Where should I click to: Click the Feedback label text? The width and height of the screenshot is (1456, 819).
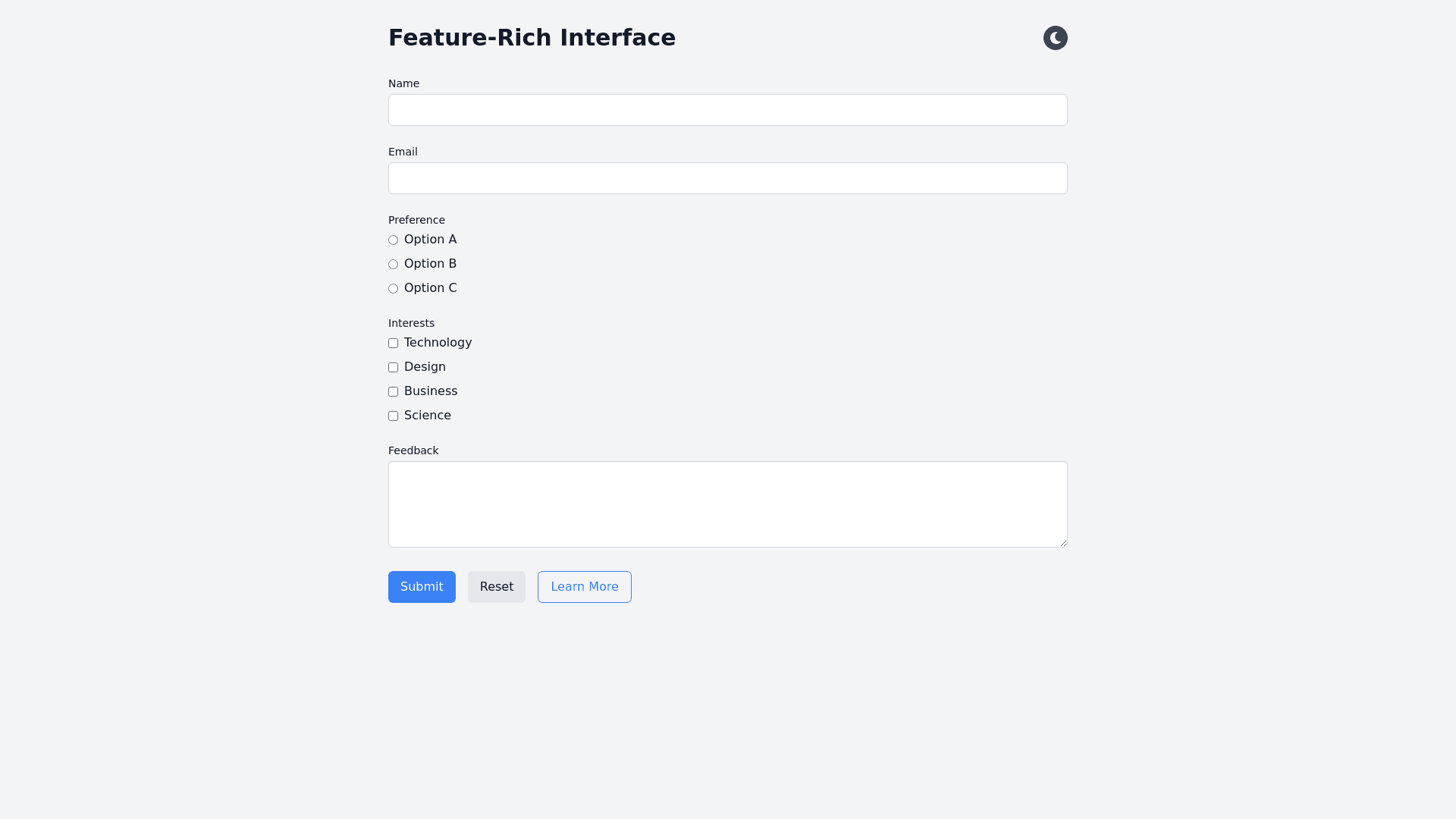click(x=413, y=450)
